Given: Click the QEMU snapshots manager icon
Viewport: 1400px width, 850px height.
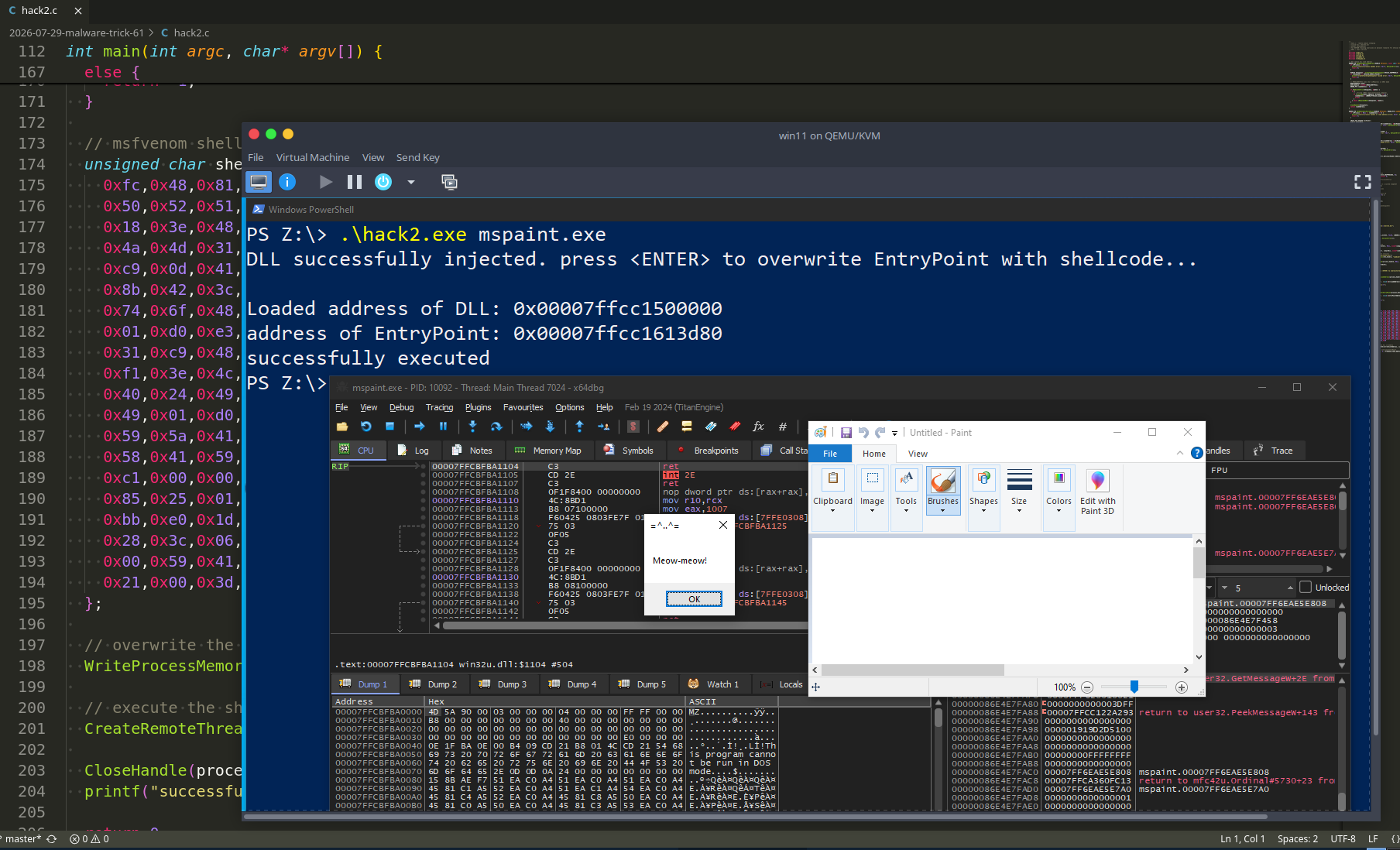Looking at the screenshot, I should (x=449, y=182).
